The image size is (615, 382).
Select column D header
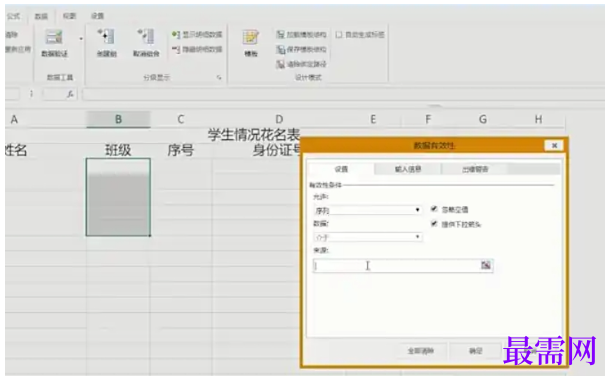pyautogui.click(x=279, y=119)
